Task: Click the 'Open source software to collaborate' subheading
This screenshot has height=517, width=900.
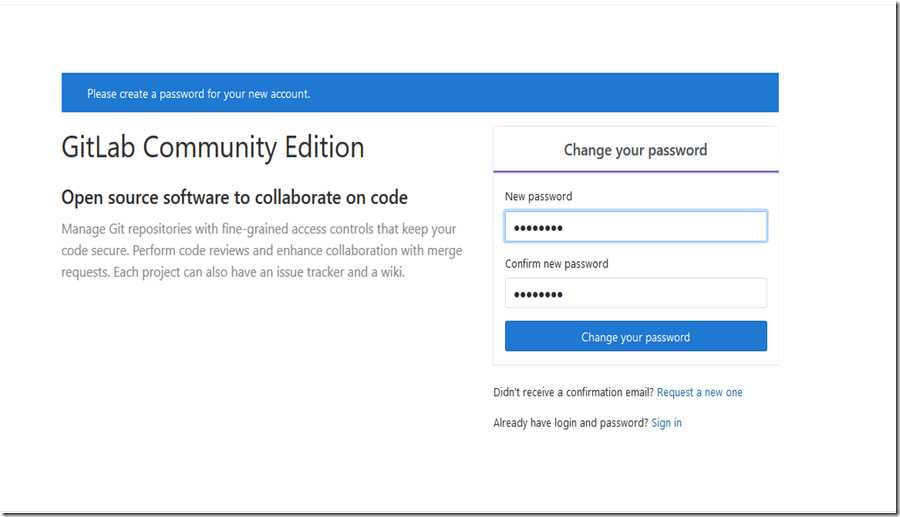Action: coord(234,197)
